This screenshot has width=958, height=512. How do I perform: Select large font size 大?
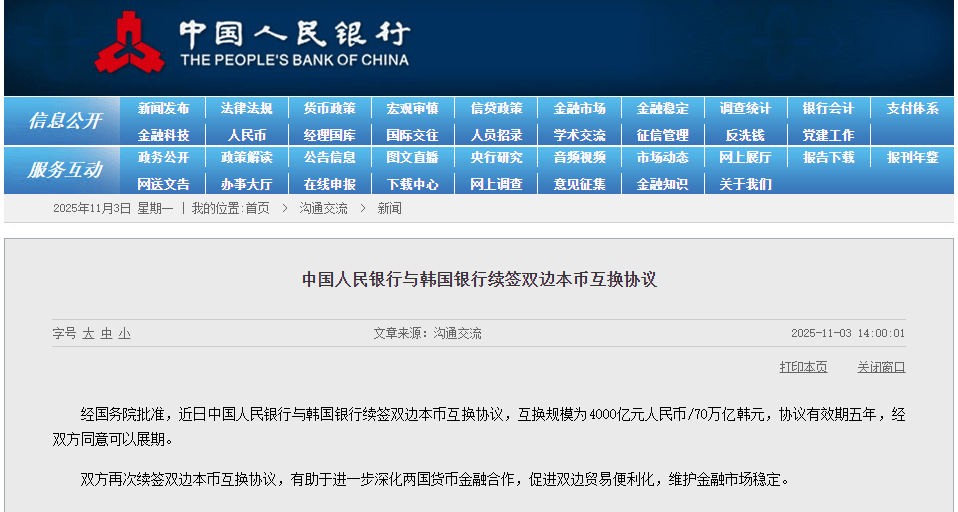88,334
